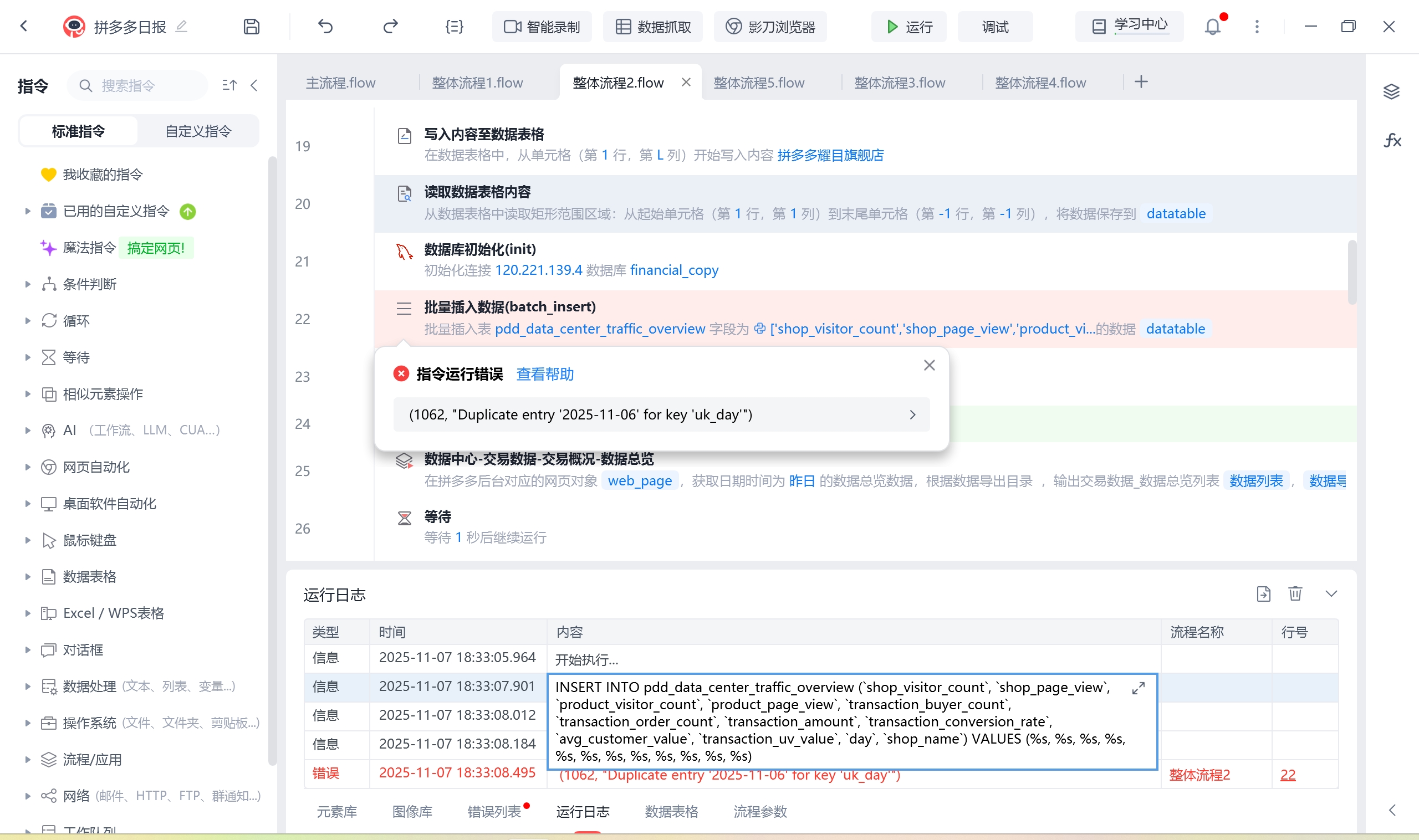This screenshot has height=840, width=1419.
Task: Switch to 标准指令 tab
Action: (x=78, y=131)
